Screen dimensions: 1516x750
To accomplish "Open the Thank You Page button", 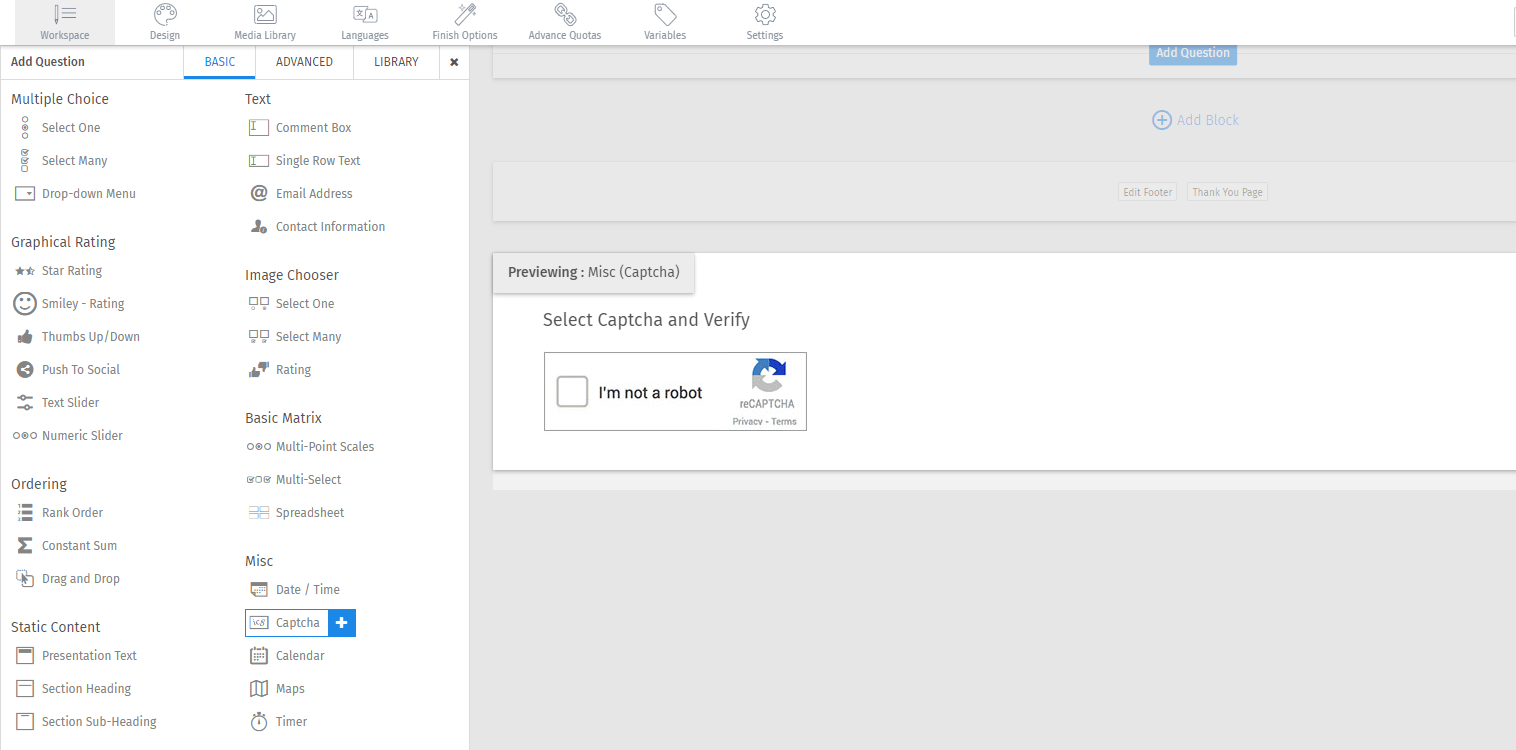I will coord(1227,192).
